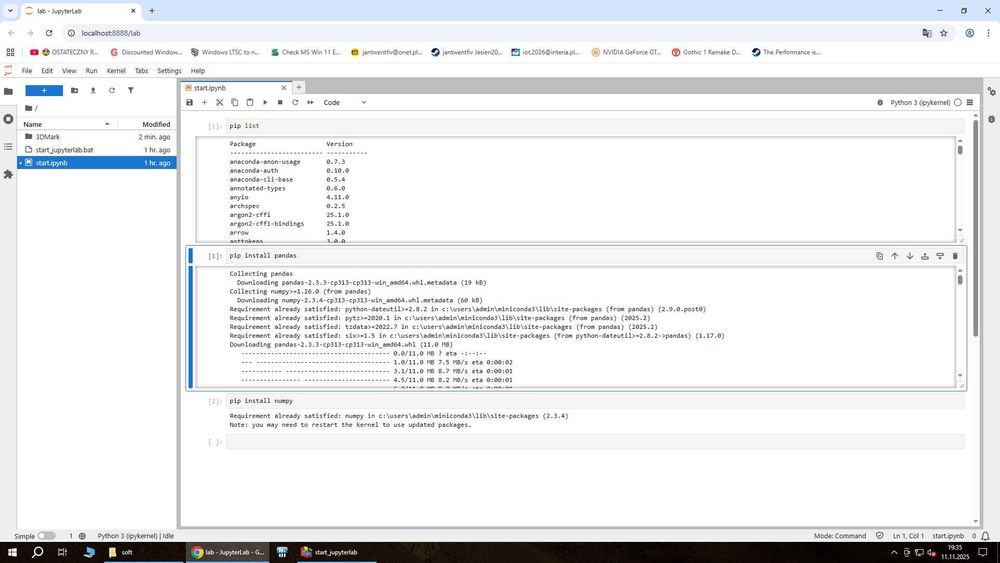Refresh the file browser listing

point(112,91)
